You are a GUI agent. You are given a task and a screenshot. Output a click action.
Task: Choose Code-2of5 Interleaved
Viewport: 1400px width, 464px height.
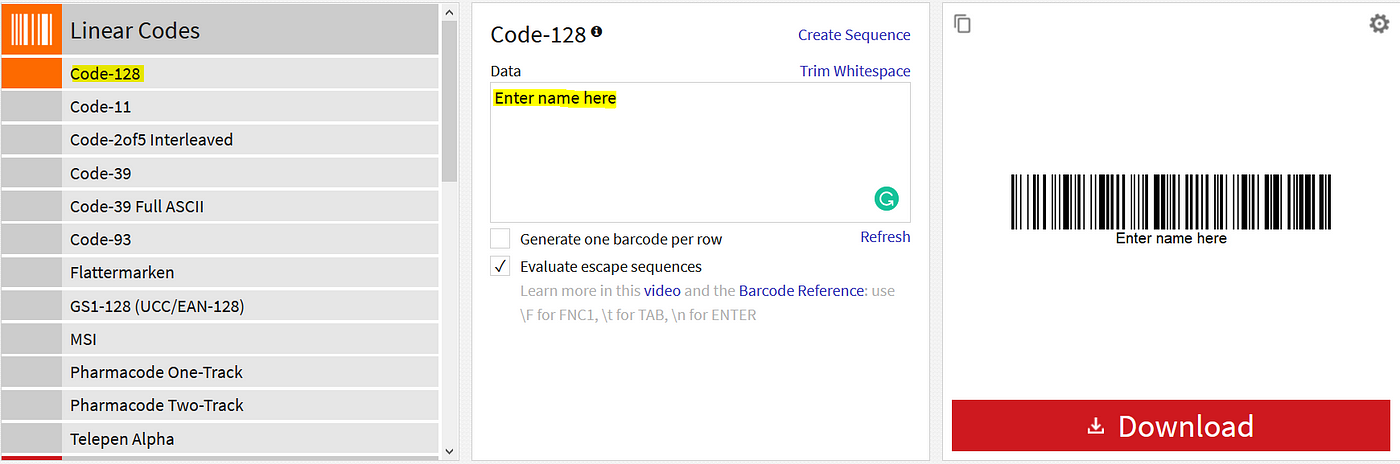220,140
